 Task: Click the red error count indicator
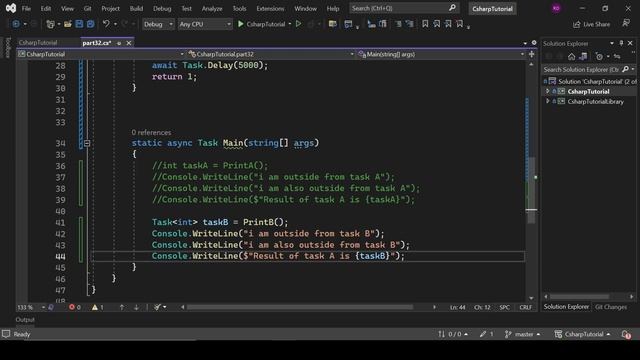point(75,307)
